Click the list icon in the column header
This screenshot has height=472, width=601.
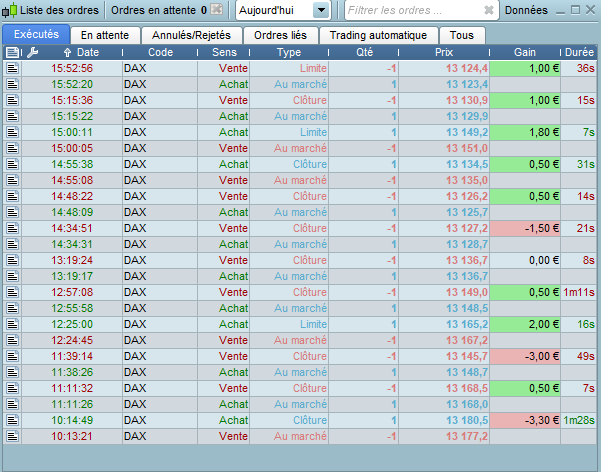pos(12,52)
